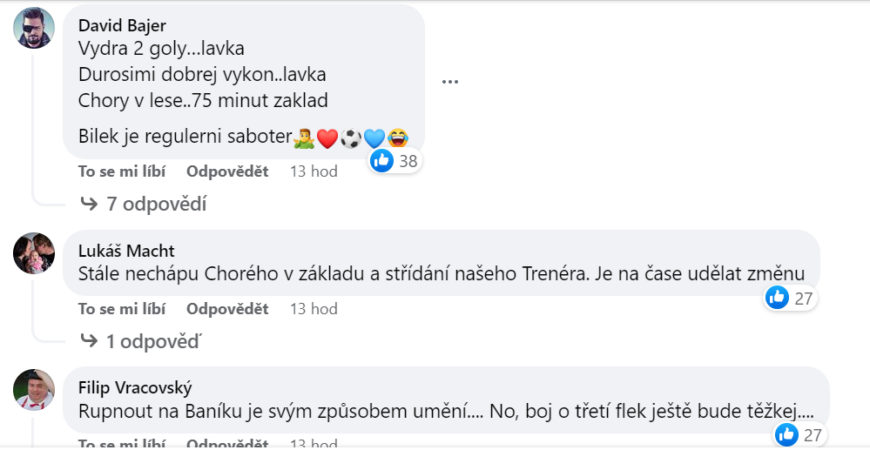
Task: Click the 13 hod timestamp on Lukáš Macht's comment
Action: pos(313,309)
